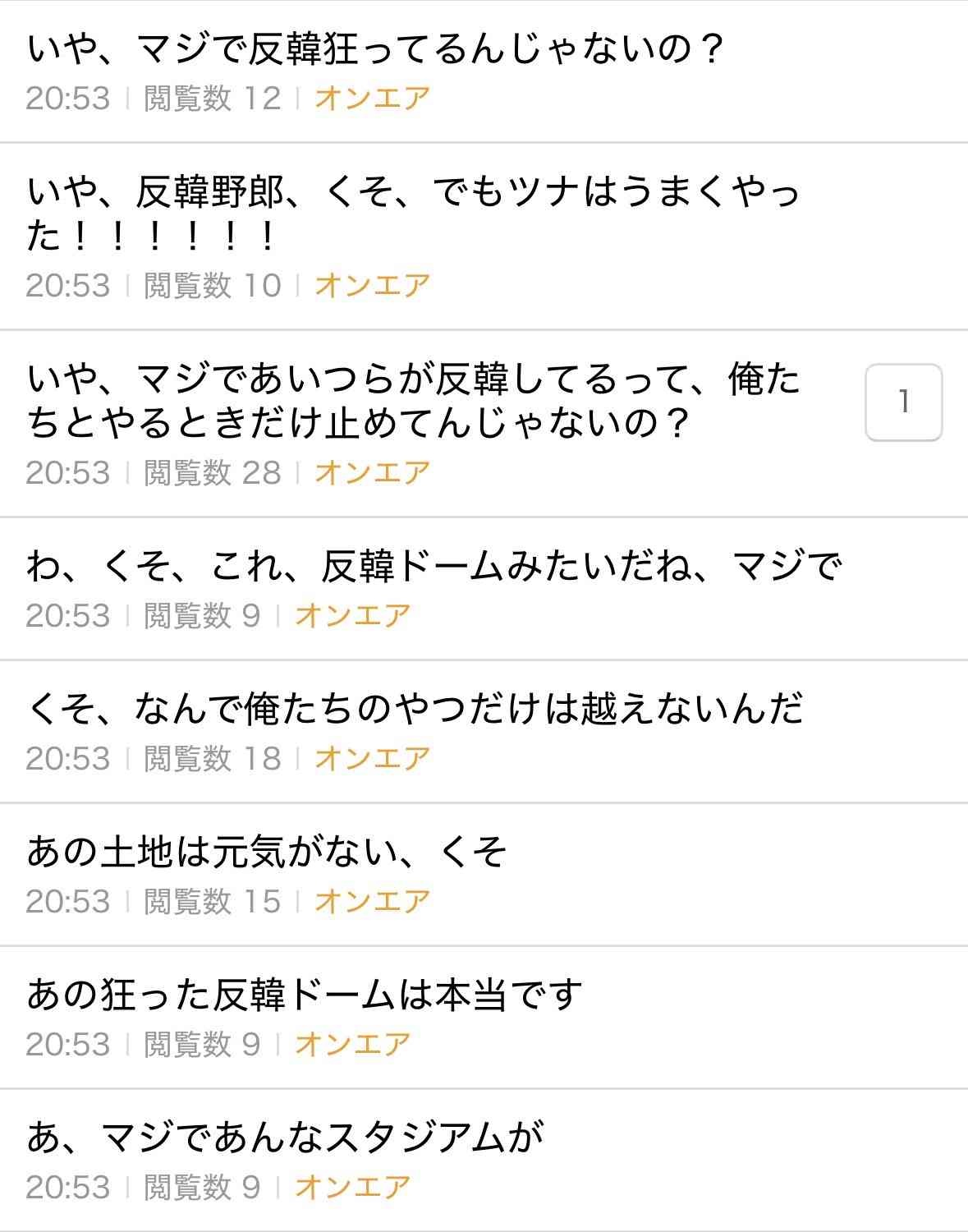The width and height of the screenshot is (968, 1232).
Task: Open the post 'あの狂った反韓ドームは本当です'
Action: pyautogui.click(x=304, y=995)
